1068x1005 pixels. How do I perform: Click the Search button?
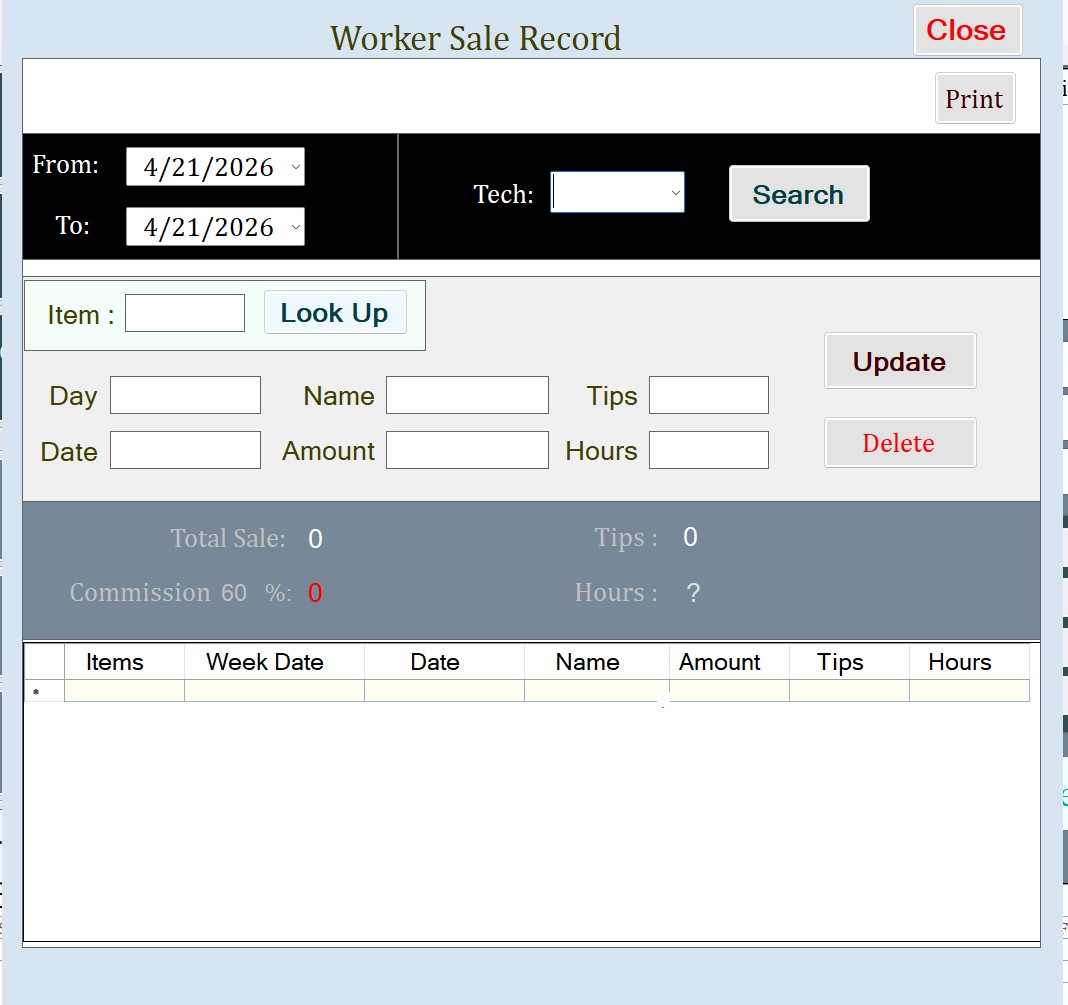[x=798, y=193]
